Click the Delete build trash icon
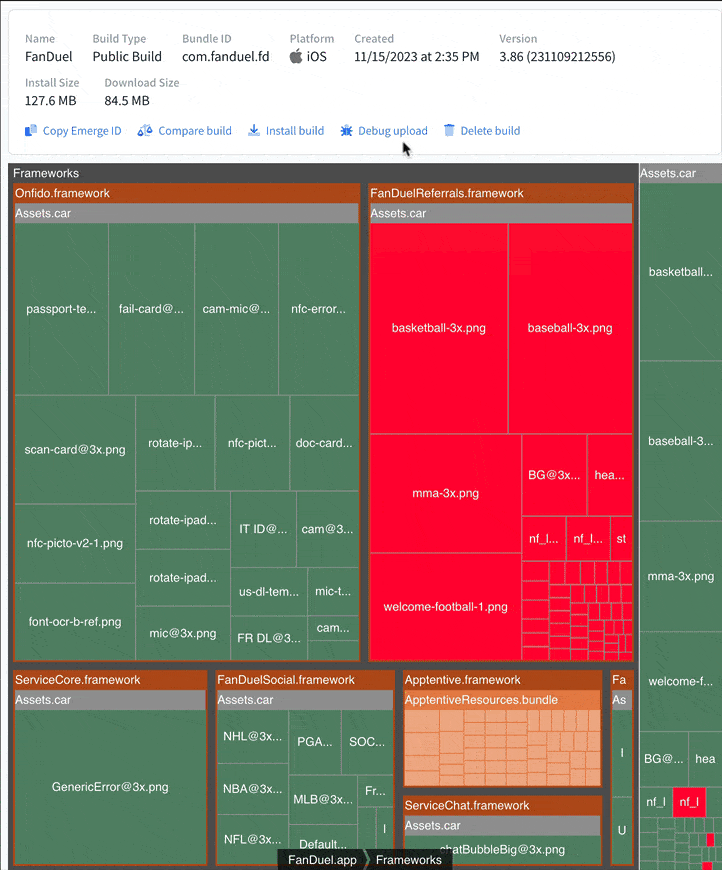 pos(449,131)
